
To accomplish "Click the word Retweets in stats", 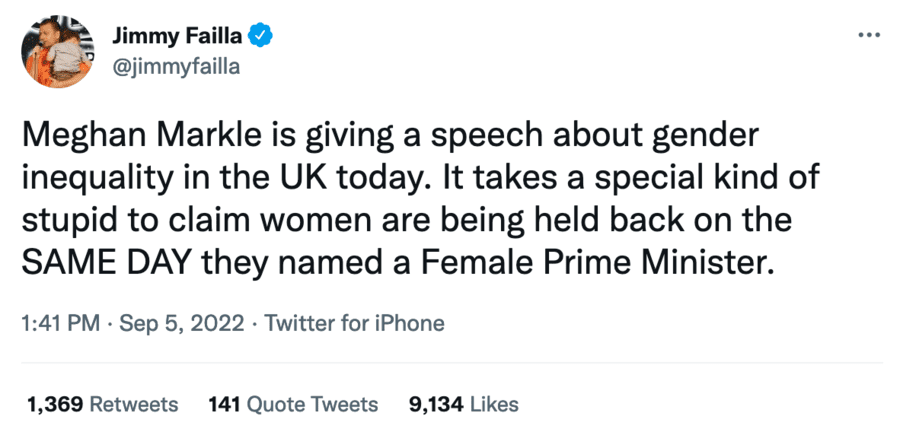I will pyautogui.click(x=134, y=404).
